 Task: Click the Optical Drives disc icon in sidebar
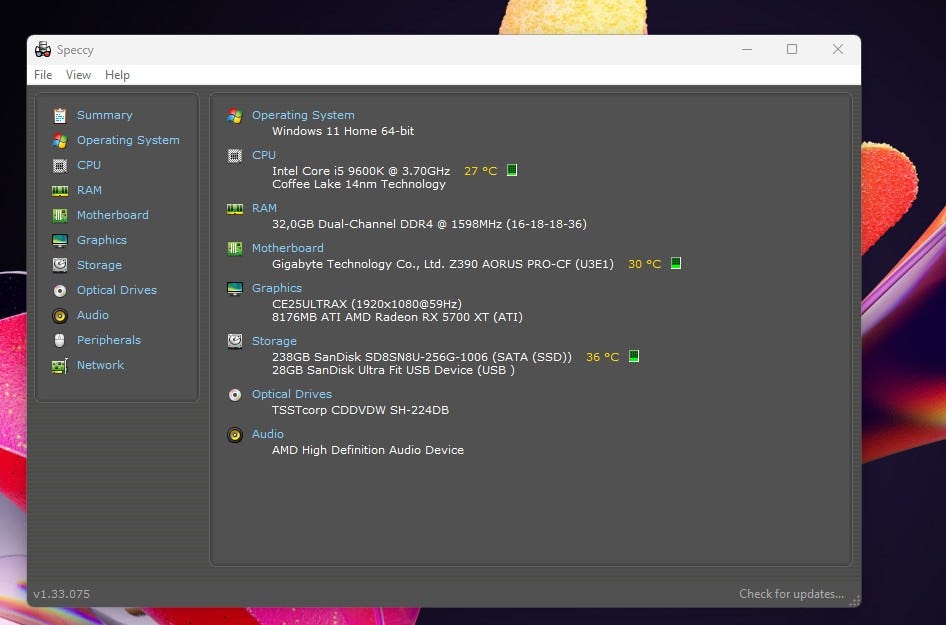pos(60,291)
